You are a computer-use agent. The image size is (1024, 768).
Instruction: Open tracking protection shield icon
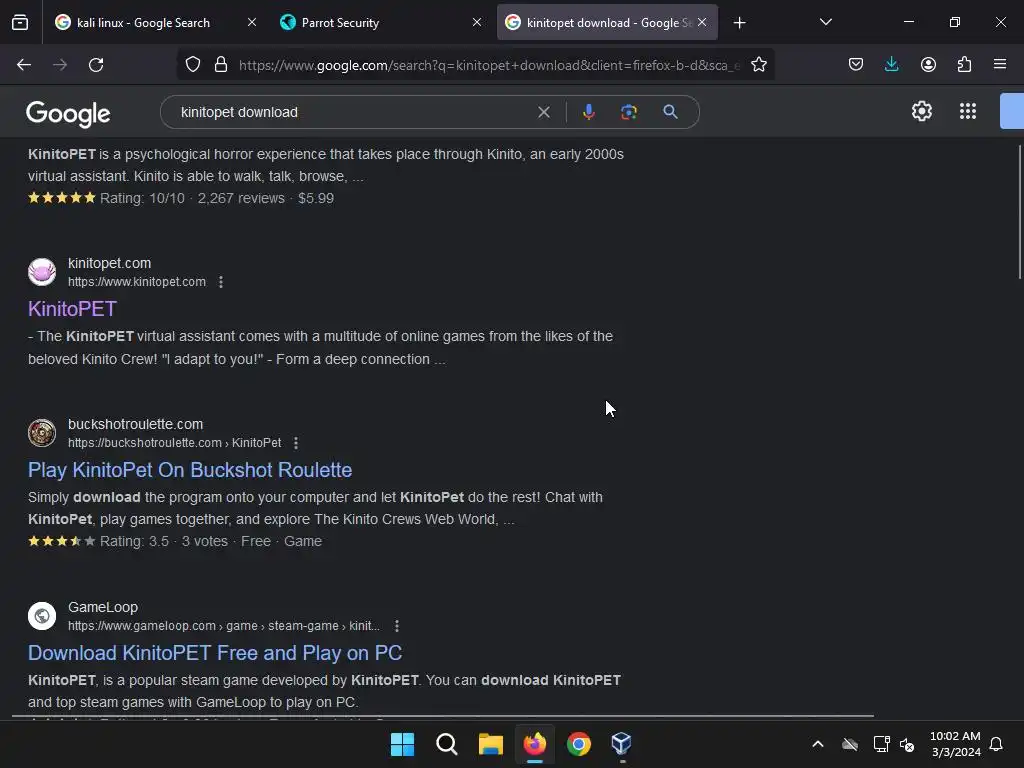coord(193,65)
